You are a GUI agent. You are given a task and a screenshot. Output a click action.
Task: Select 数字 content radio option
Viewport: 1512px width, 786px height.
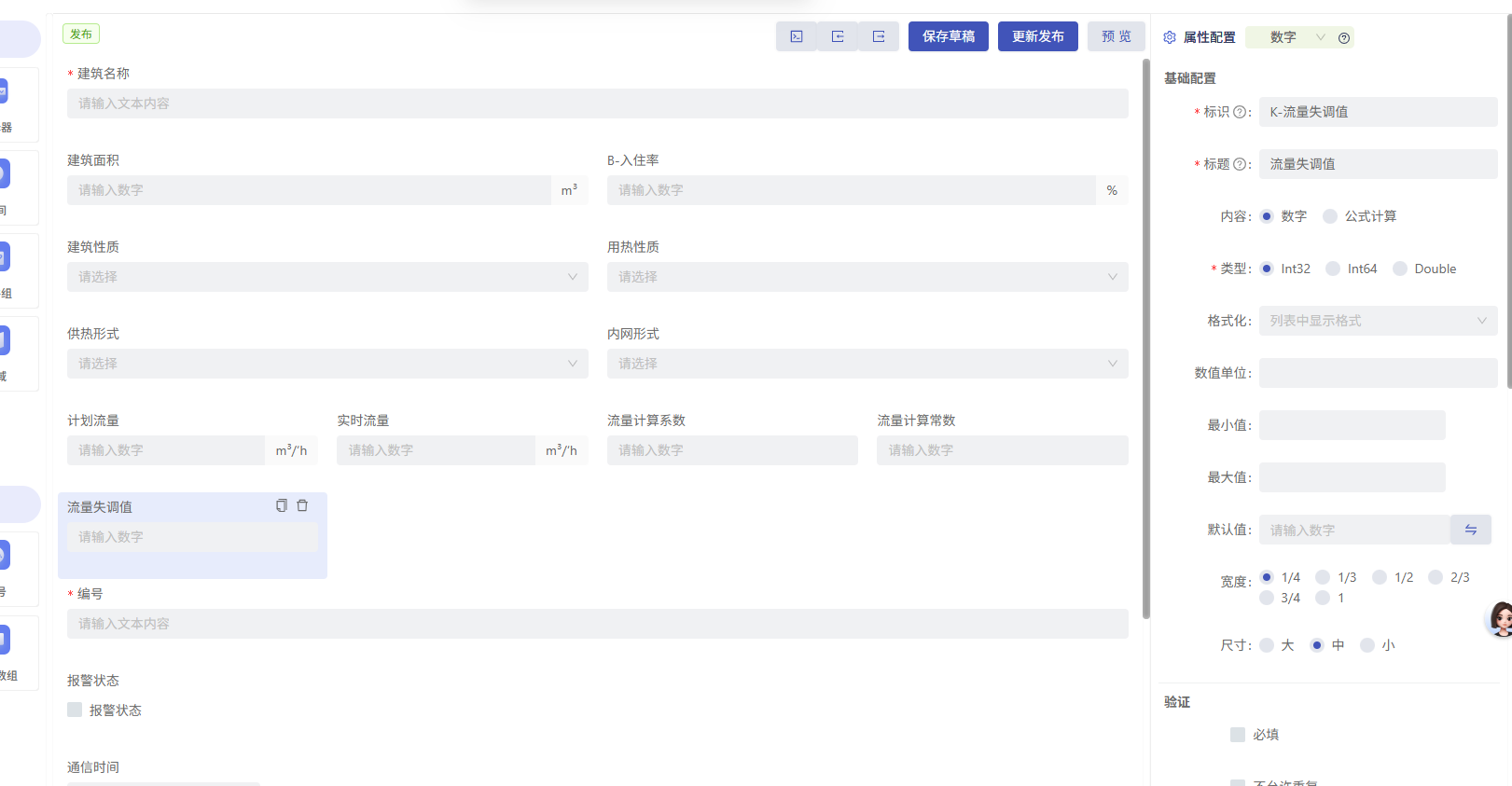point(1267,216)
